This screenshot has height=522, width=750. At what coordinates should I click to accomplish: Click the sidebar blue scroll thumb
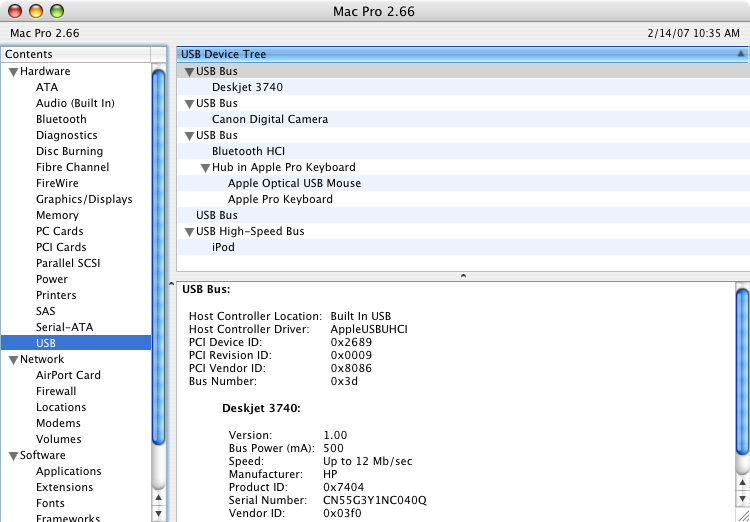158,257
